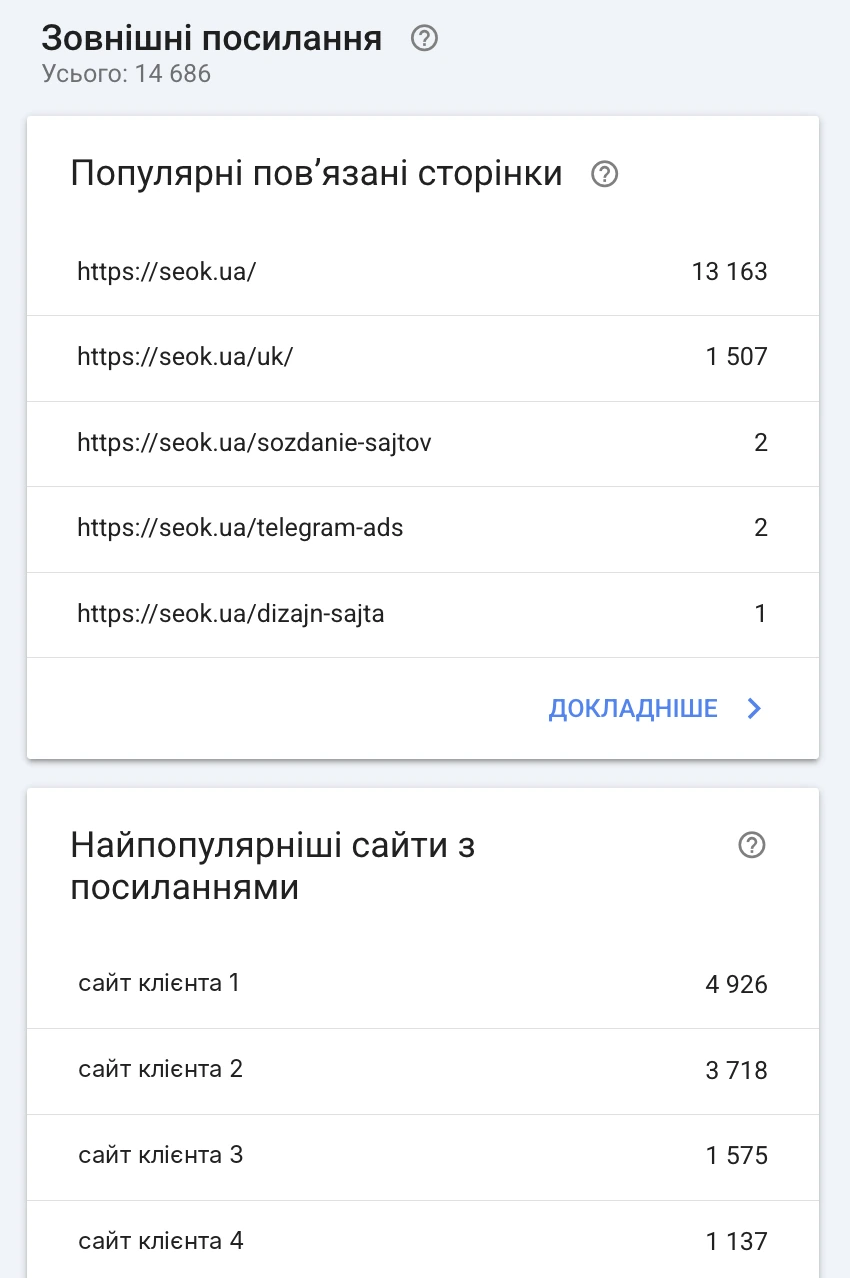The height and width of the screenshot is (1278, 850).
Task: Click the Найпопулярніші сайти з посиланнями title
Action: (x=273, y=866)
